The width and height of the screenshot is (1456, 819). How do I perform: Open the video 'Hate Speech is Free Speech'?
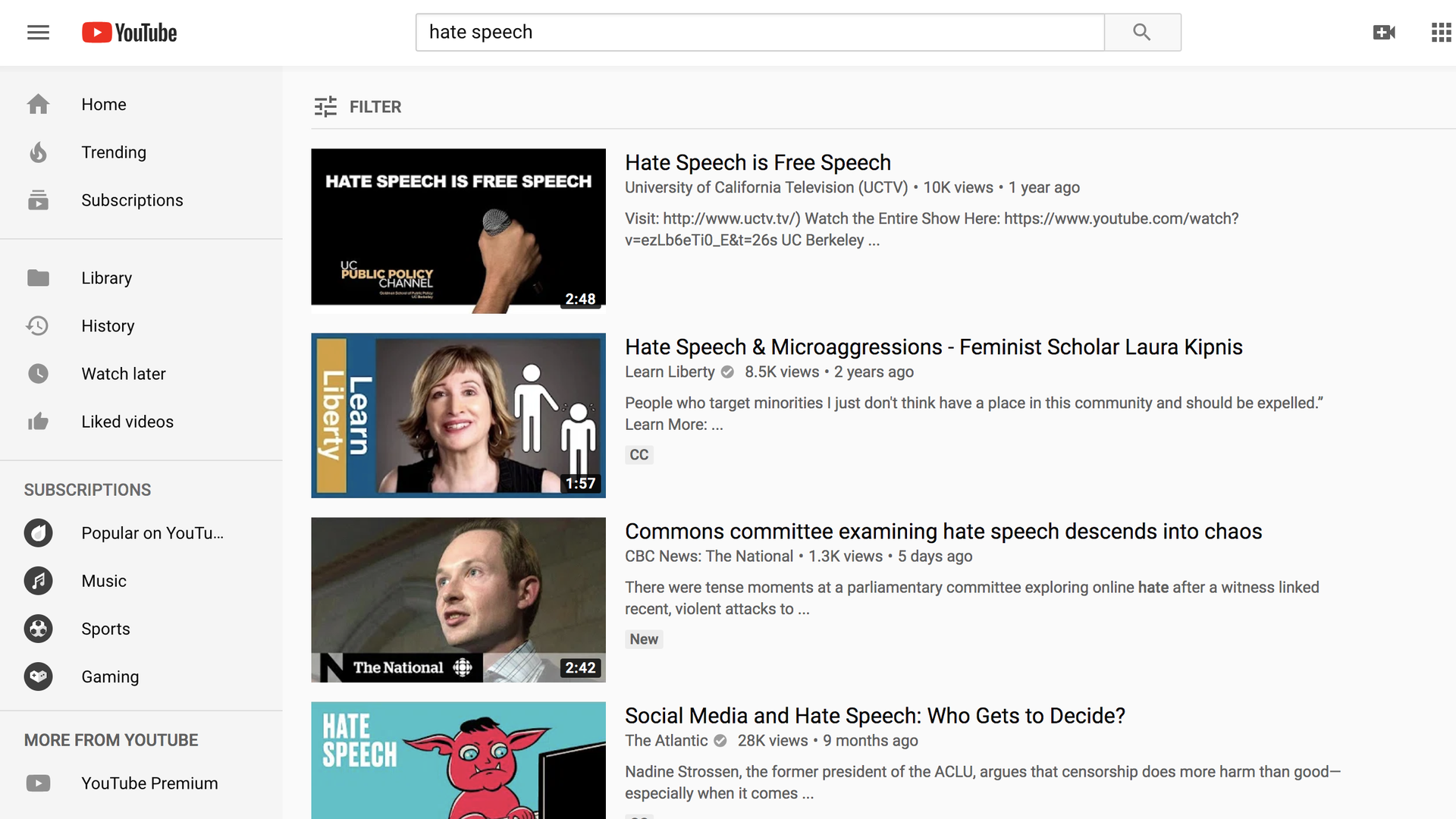pos(758,162)
